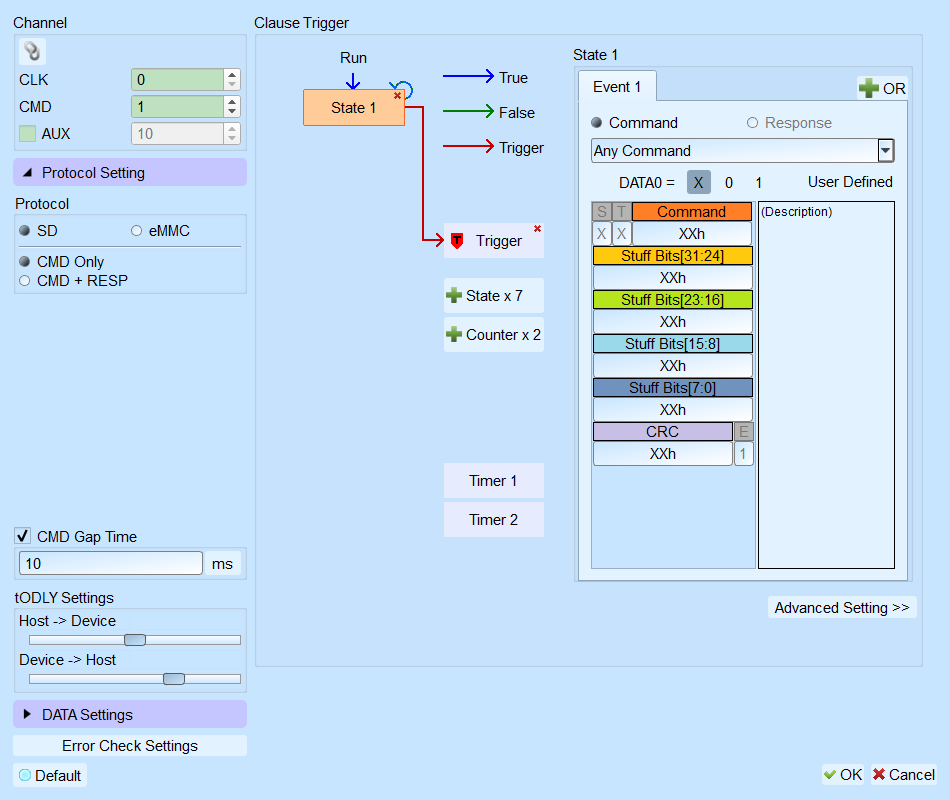Delete the Trigger block via red x
The height and width of the screenshot is (800, 950).
[537, 228]
